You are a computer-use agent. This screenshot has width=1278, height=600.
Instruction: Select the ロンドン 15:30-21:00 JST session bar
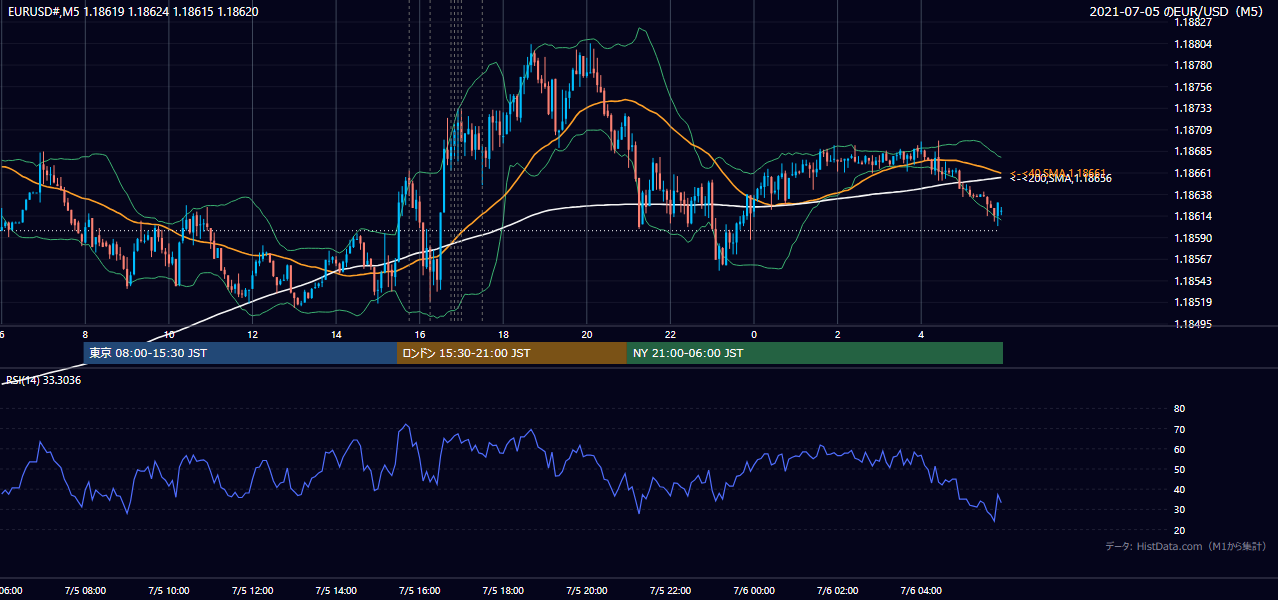click(x=512, y=353)
